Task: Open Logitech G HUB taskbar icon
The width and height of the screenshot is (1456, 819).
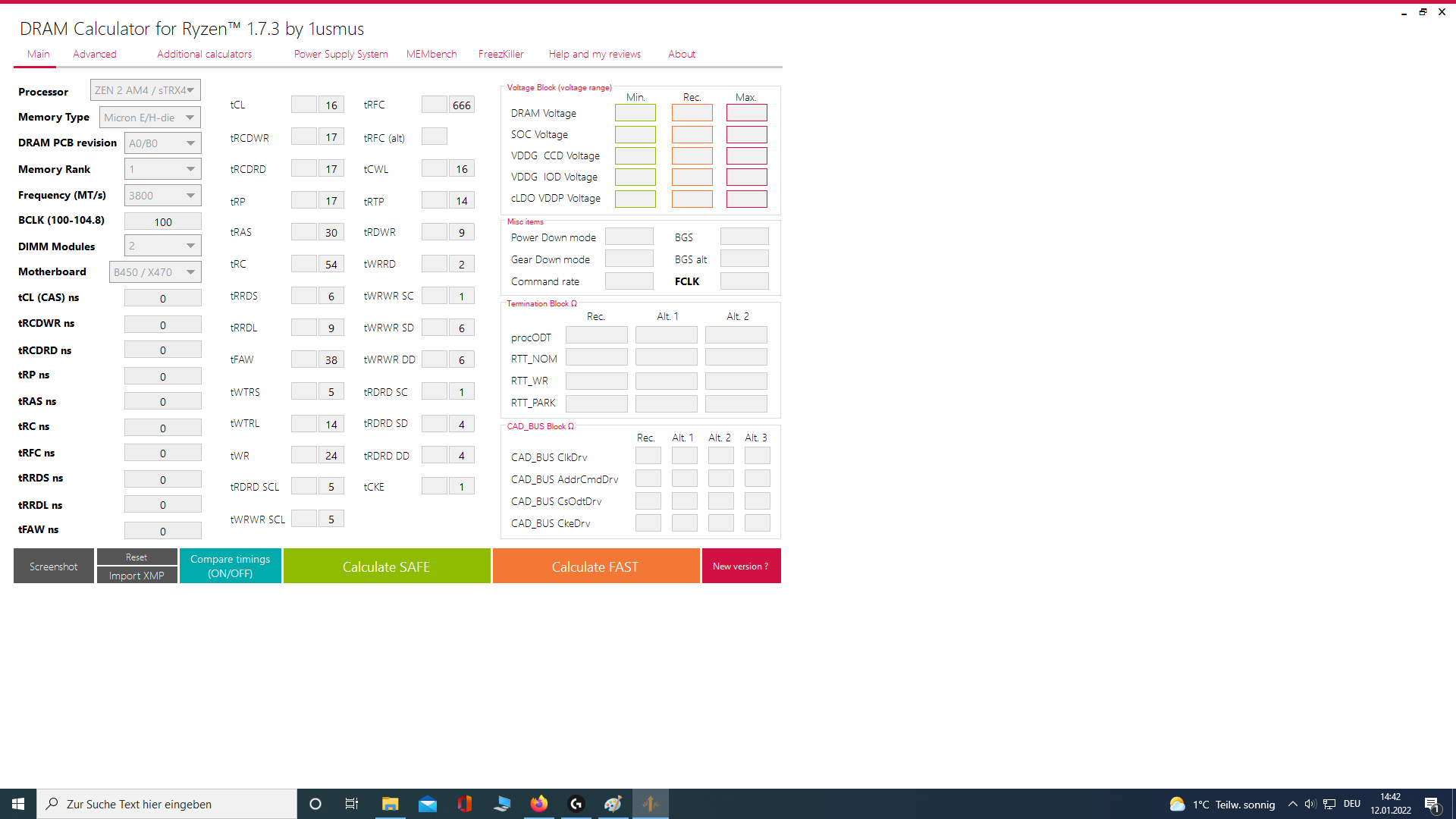Action: coord(576,804)
